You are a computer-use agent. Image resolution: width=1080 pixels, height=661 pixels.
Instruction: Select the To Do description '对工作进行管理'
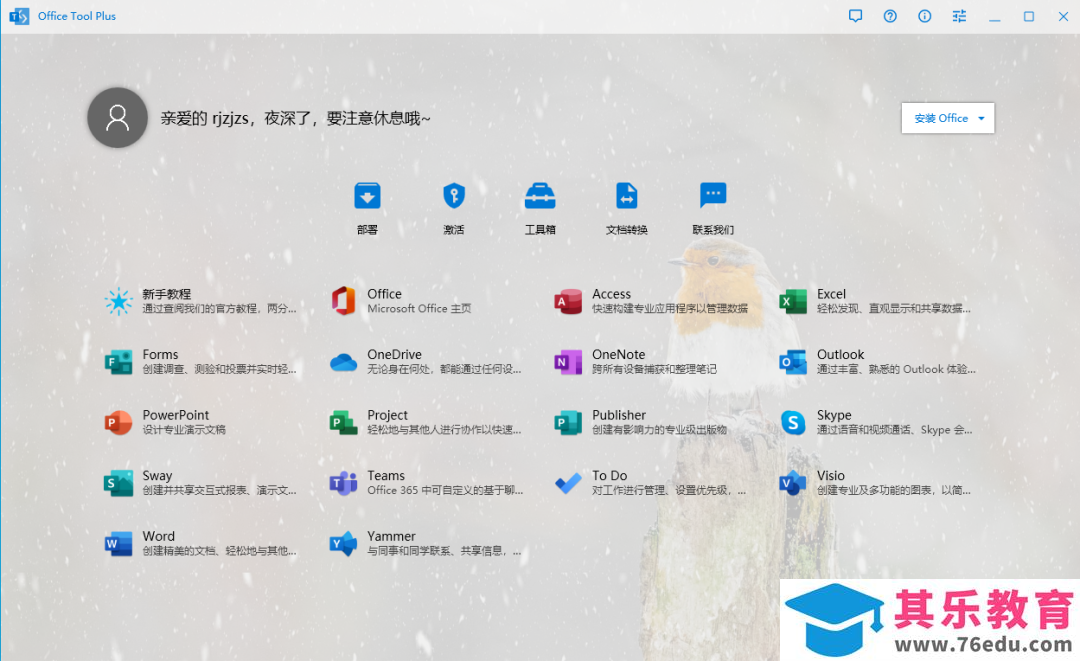629,491
